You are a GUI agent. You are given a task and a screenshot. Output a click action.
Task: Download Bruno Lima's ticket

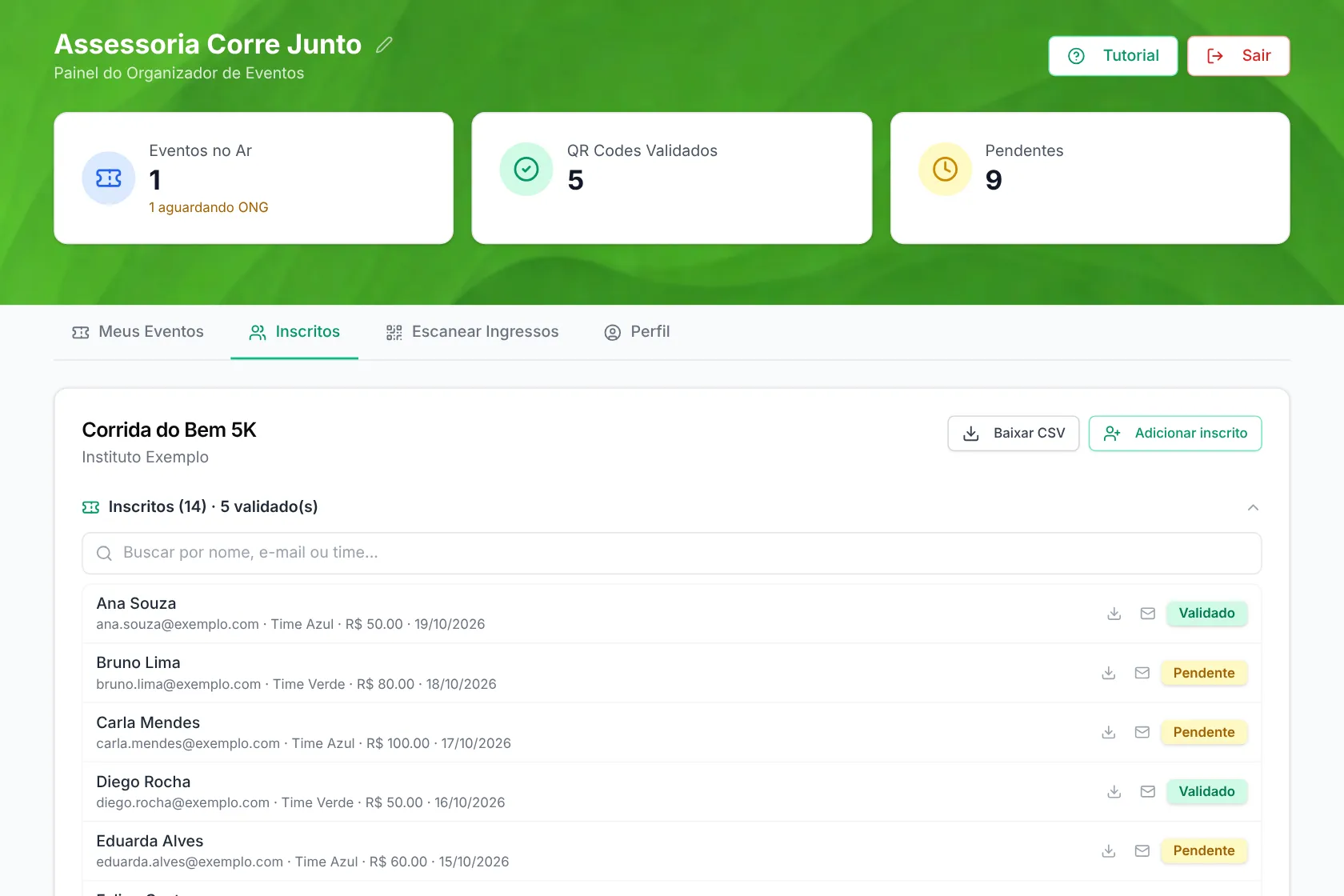tap(1108, 673)
